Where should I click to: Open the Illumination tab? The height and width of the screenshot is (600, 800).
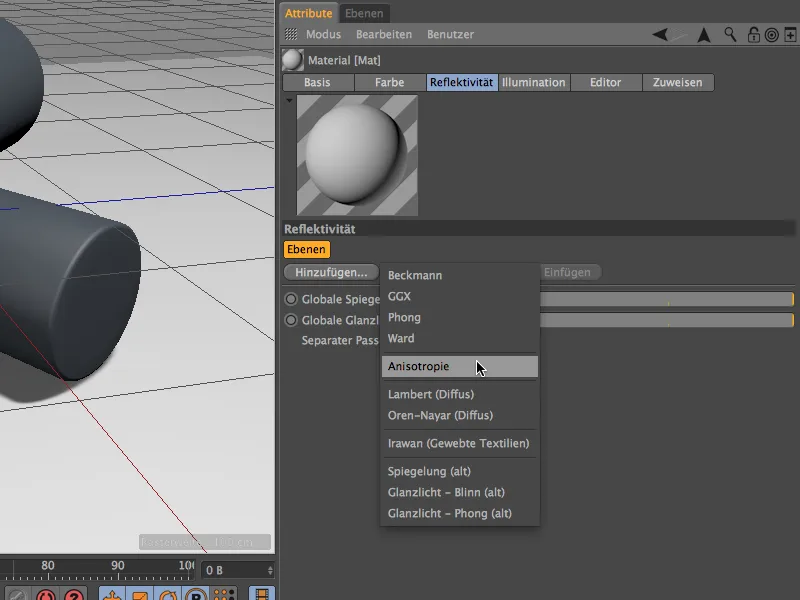tap(534, 82)
